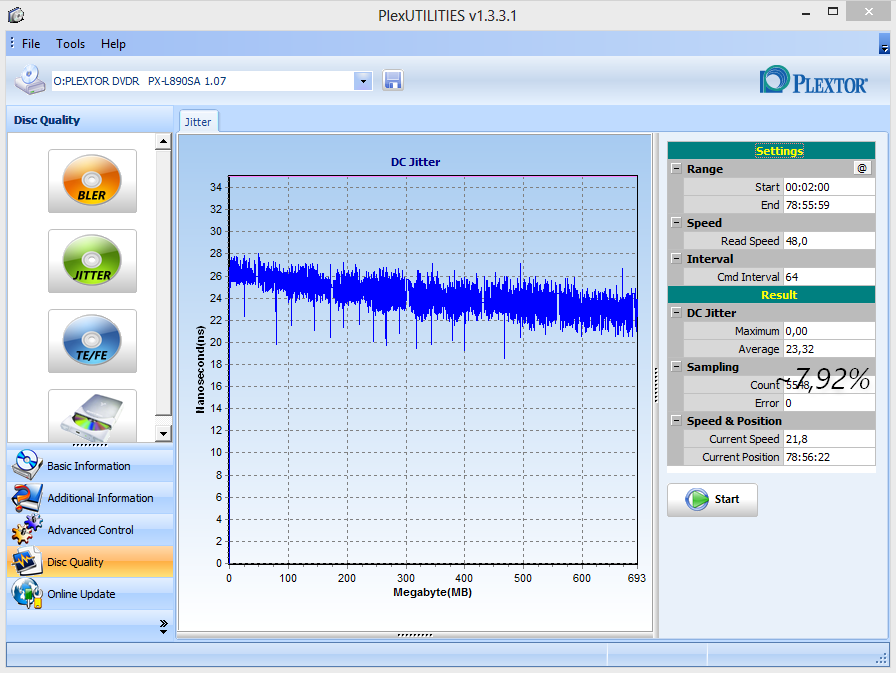Open the File menu
This screenshot has height=673, width=896.
coord(31,44)
